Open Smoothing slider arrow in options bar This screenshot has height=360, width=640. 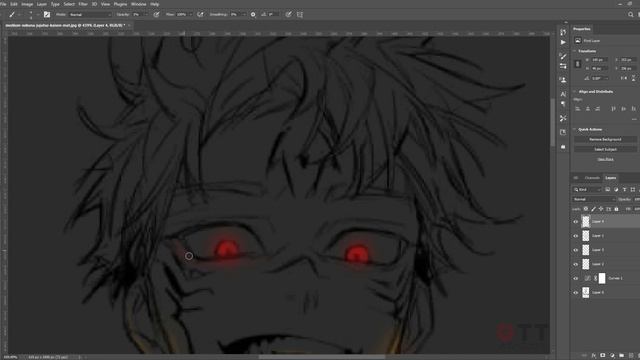click(x=244, y=14)
